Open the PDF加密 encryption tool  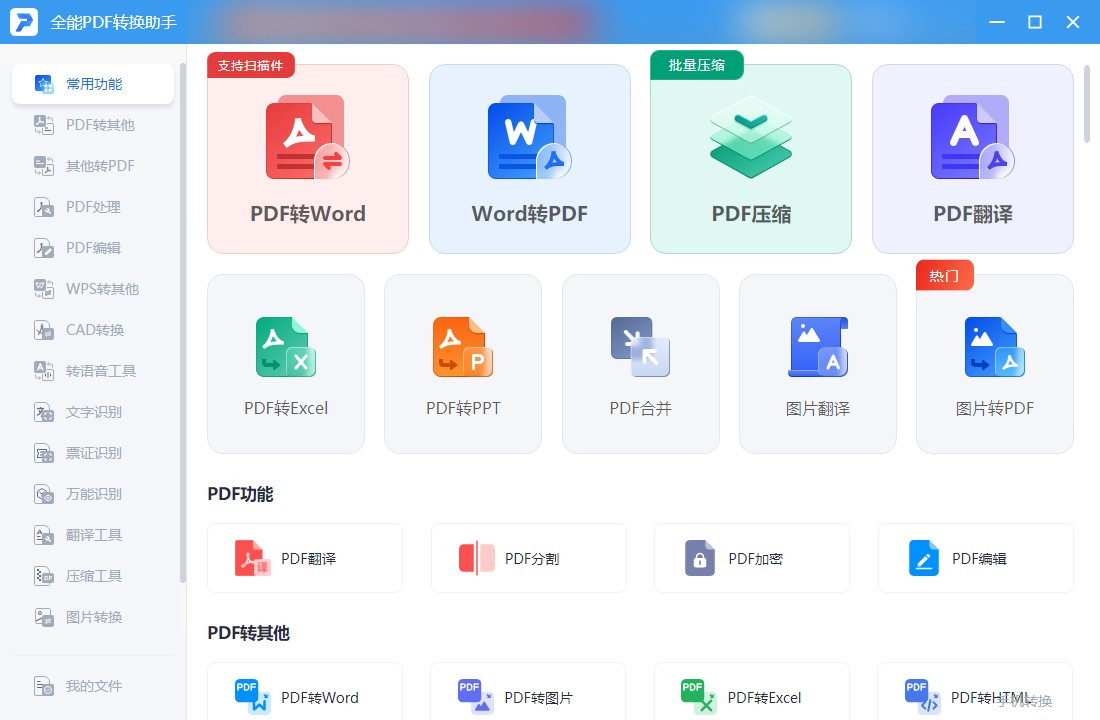(751, 558)
